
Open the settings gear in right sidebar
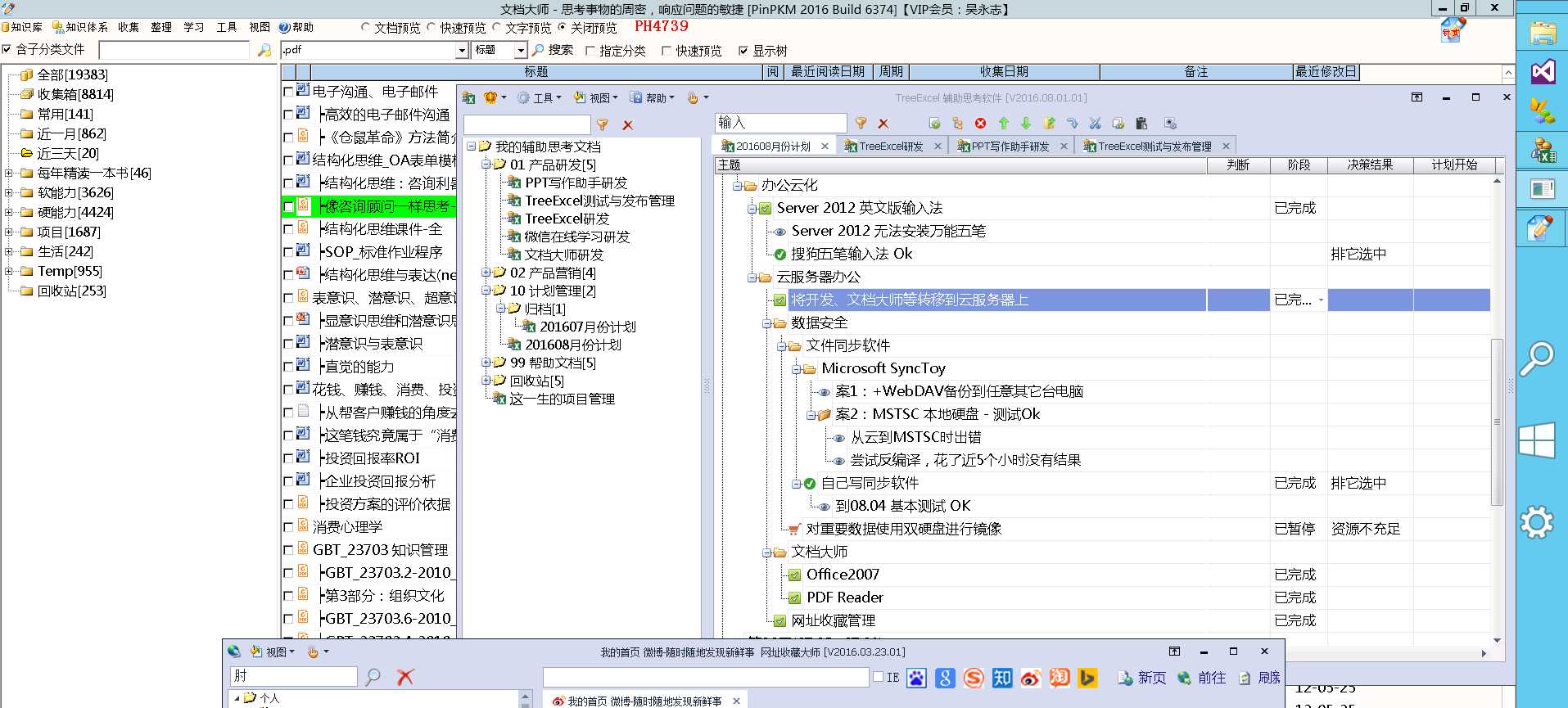(x=1537, y=522)
